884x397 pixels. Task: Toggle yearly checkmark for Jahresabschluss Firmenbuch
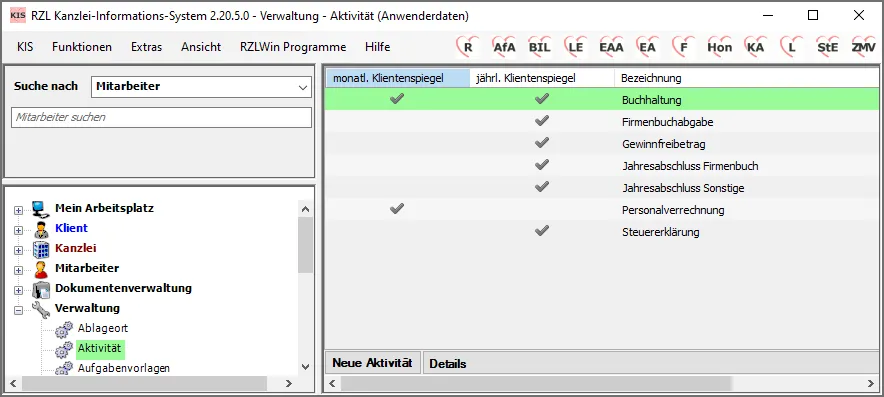click(542, 165)
